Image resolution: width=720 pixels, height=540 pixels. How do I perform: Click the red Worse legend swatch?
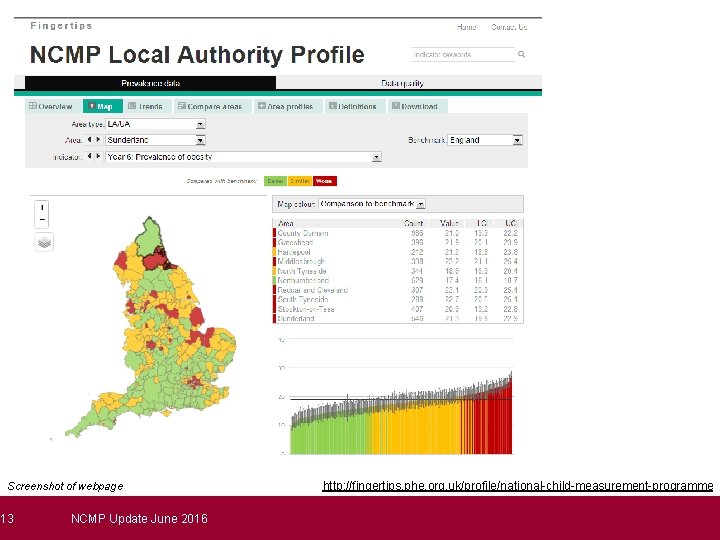pyautogui.click(x=325, y=181)
